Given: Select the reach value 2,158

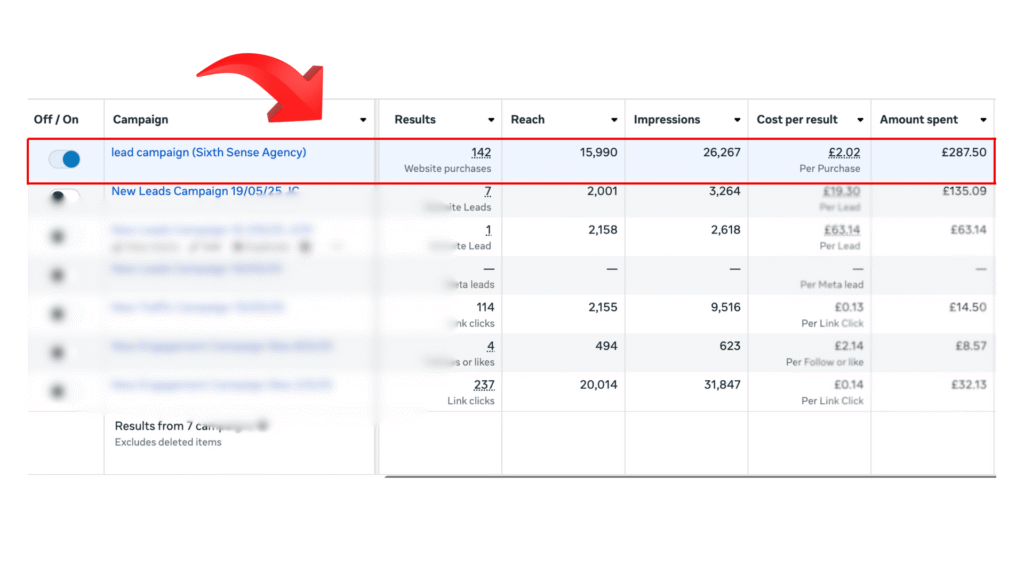Looking at the screenshot, I should point(603,230).
